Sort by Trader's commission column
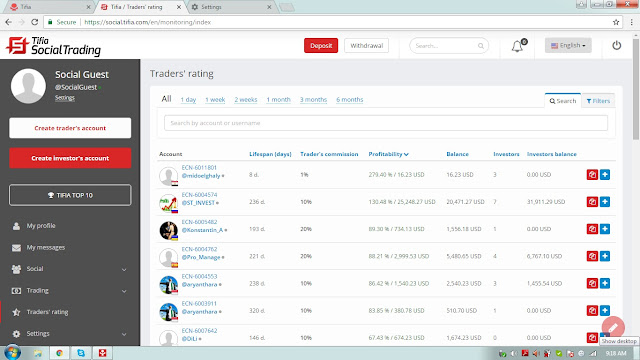This screenshot has width=640, height=360. [329, 154]
